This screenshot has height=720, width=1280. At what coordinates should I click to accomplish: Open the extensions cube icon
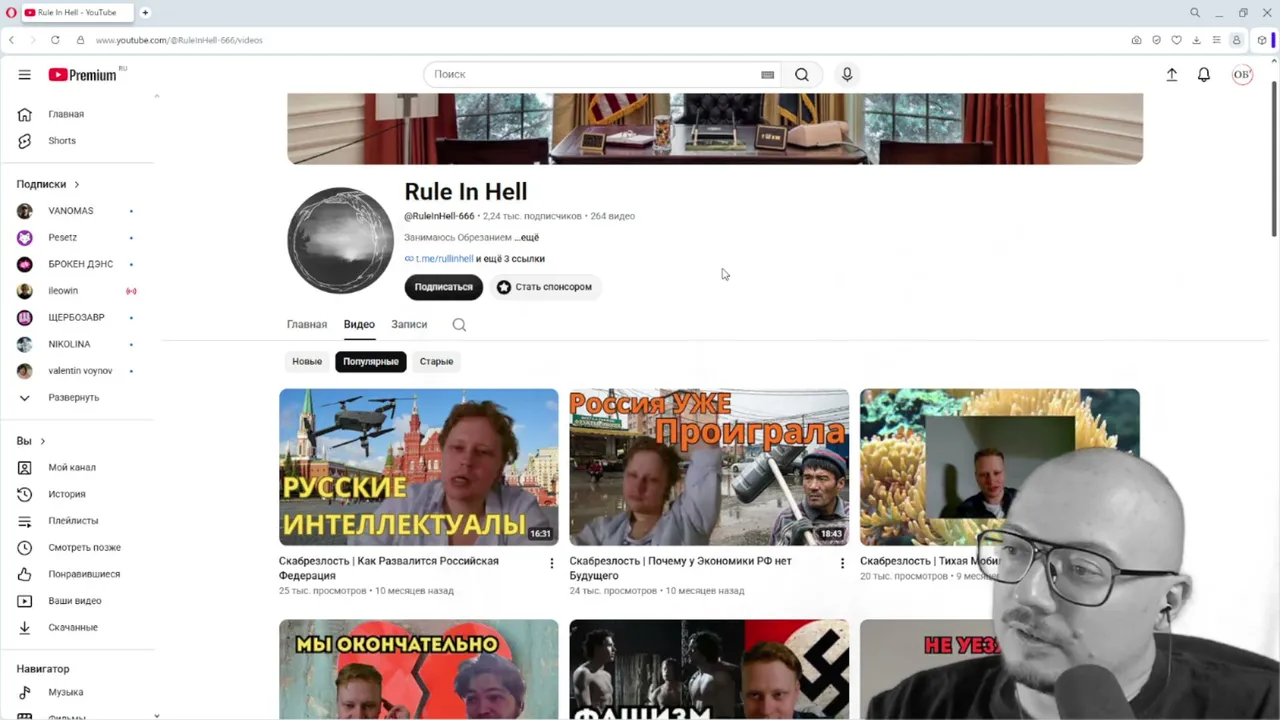1262,40
